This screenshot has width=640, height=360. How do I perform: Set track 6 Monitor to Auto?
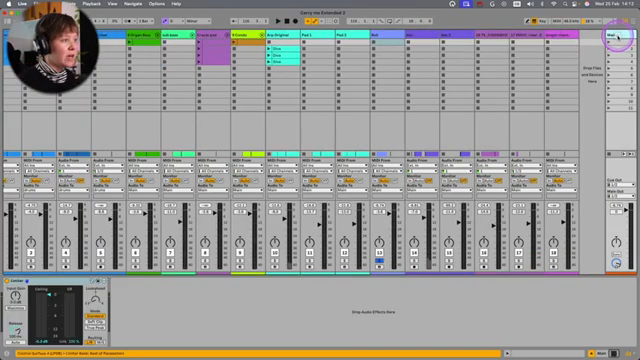click(x=140, y=180)
